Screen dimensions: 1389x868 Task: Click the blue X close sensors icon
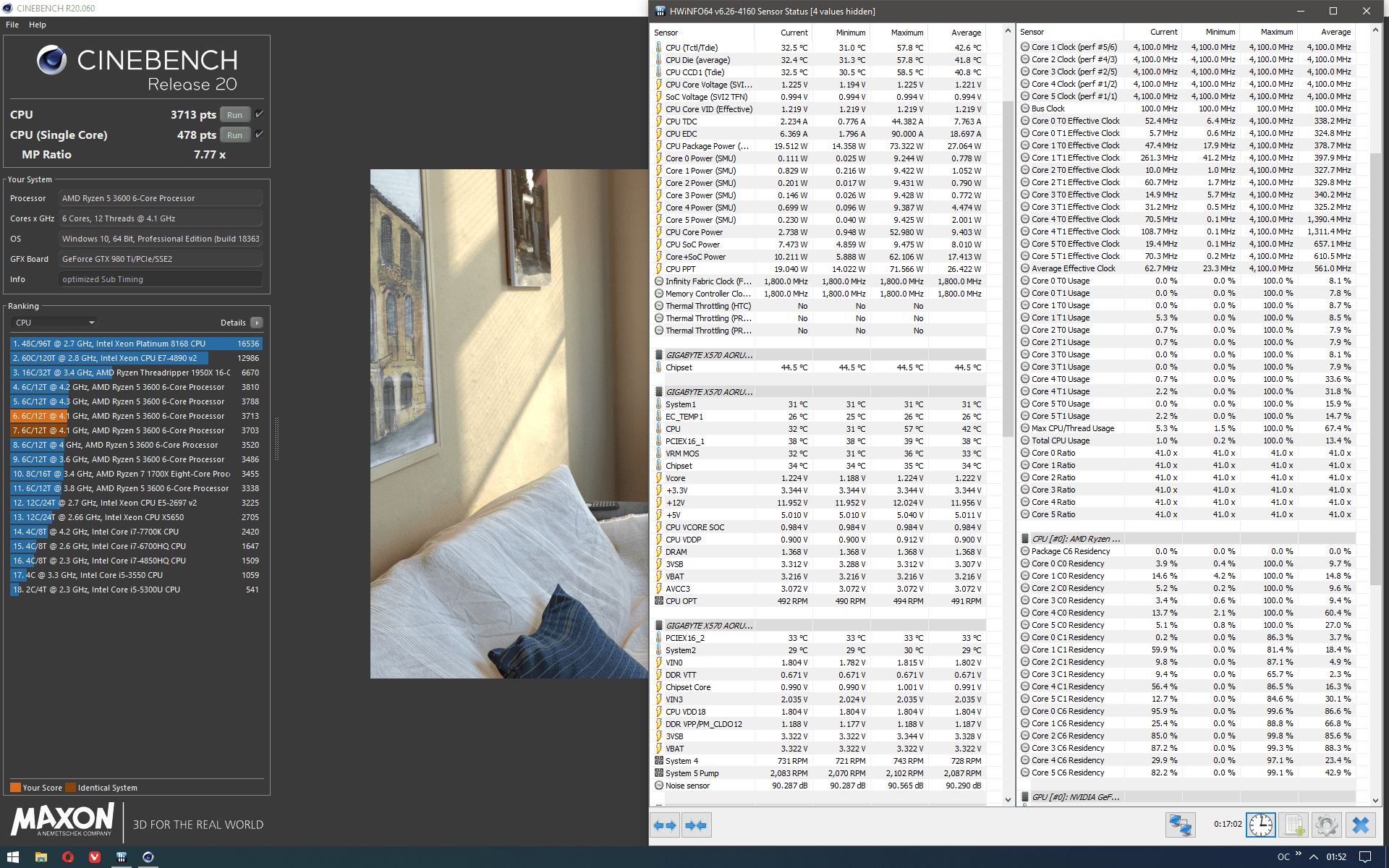[x=1360, y=825]
